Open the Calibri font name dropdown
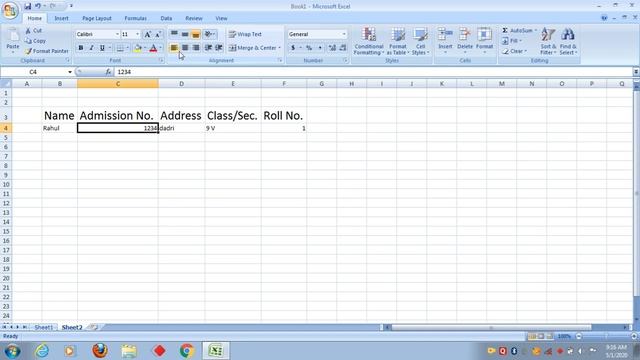Viewport: 640px width, 360px height. 117,34
